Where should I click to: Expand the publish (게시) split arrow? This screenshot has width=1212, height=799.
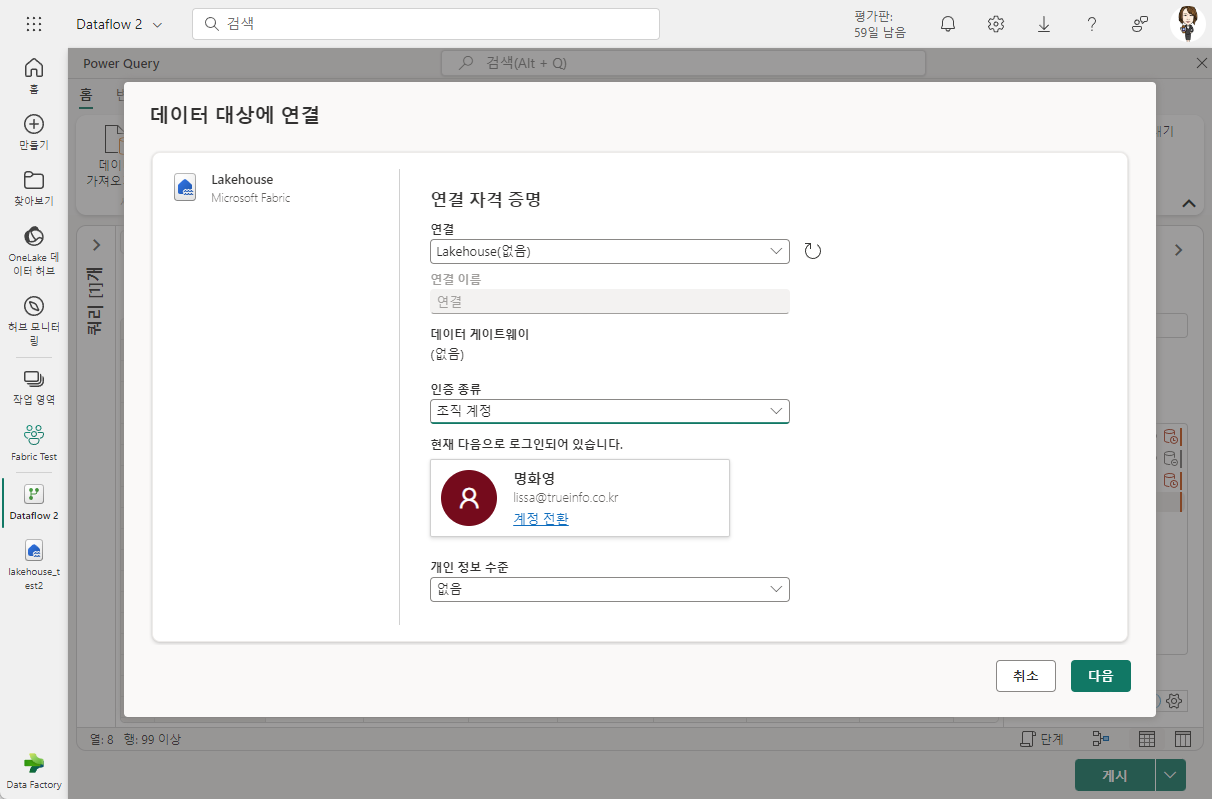click(x=1171, y=775)
